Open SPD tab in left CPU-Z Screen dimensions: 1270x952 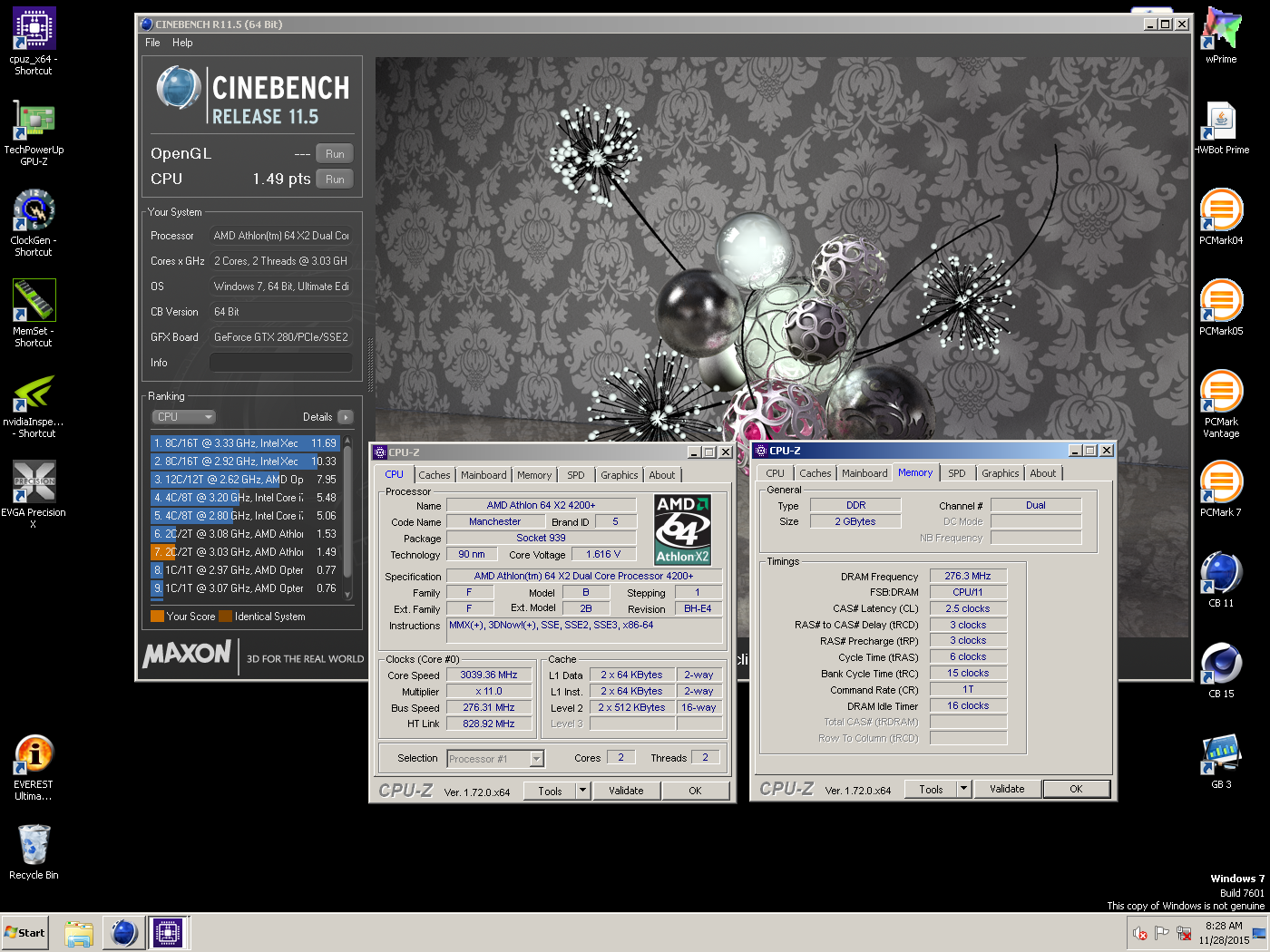coord(576,475)
